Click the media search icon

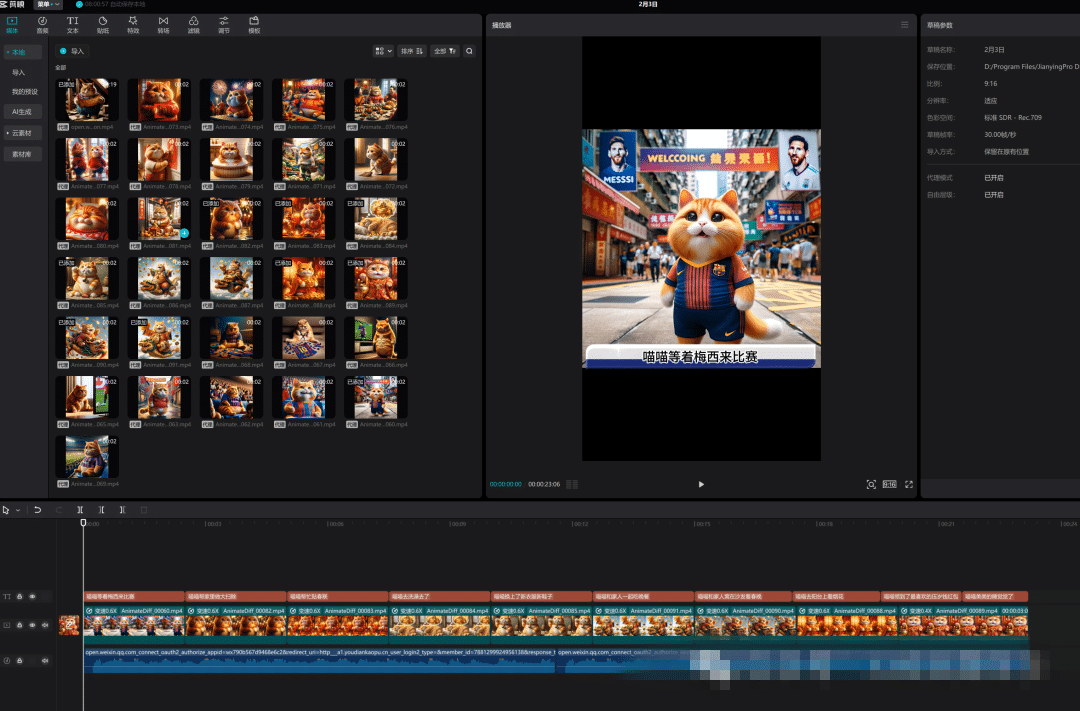pos(469,51)
